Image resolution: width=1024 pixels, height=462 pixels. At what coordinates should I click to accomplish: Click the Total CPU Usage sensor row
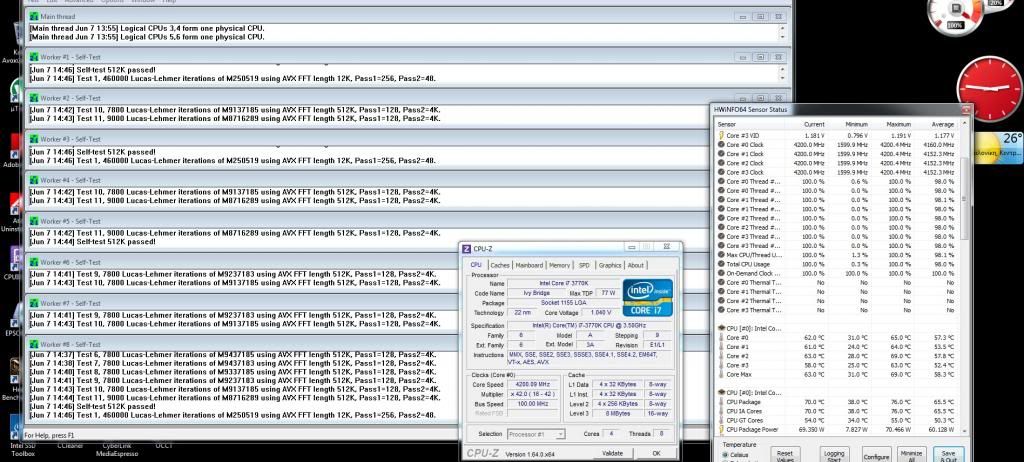837,264
